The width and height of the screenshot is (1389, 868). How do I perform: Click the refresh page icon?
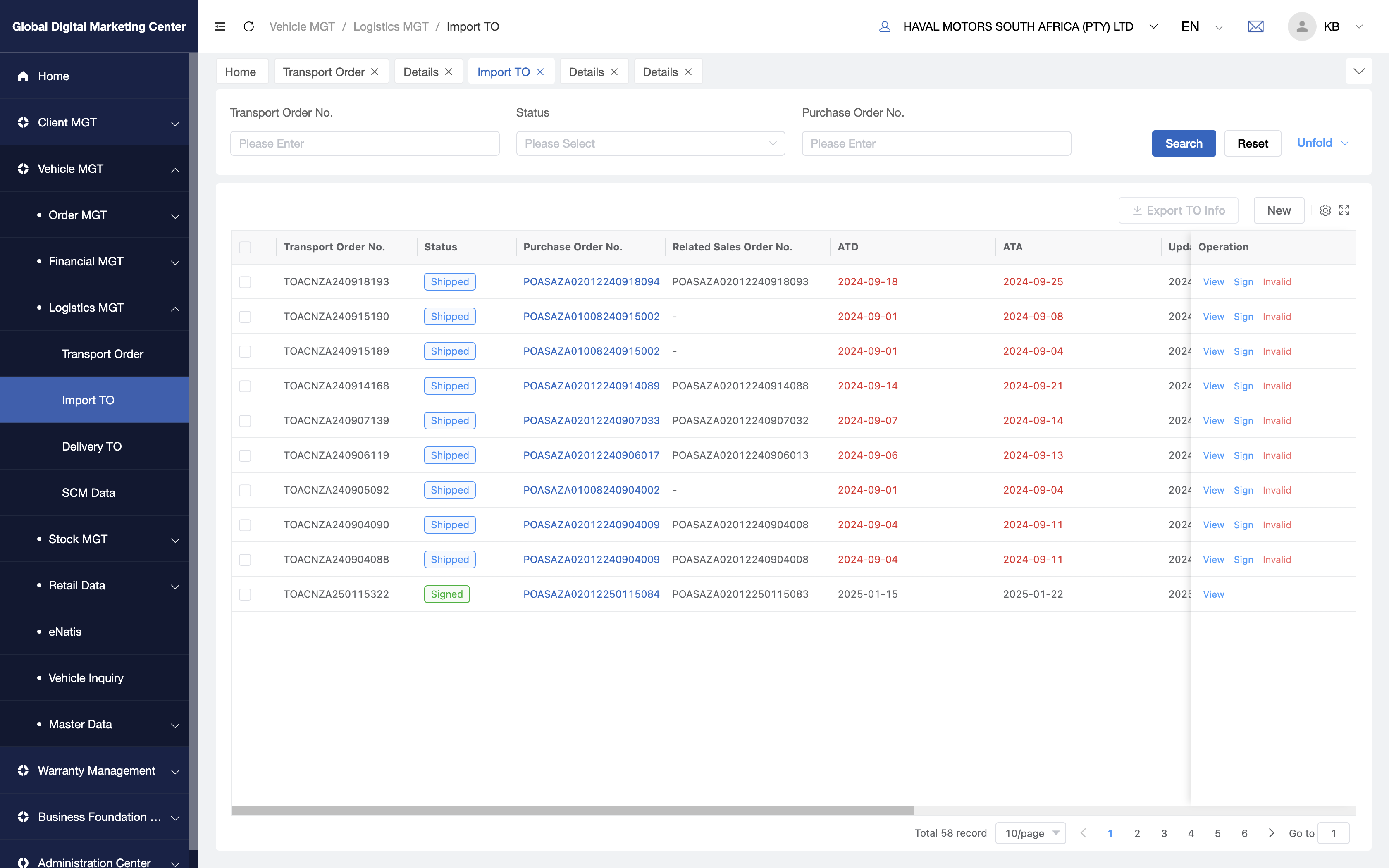248,26
